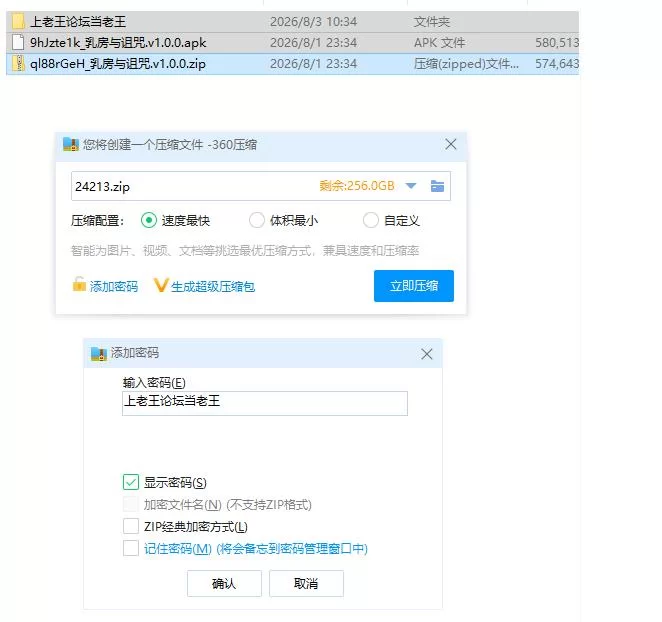Close the 您将创建一个压缩文件 dialog
This screenshot has width=662, height=622.
[450, 144]
